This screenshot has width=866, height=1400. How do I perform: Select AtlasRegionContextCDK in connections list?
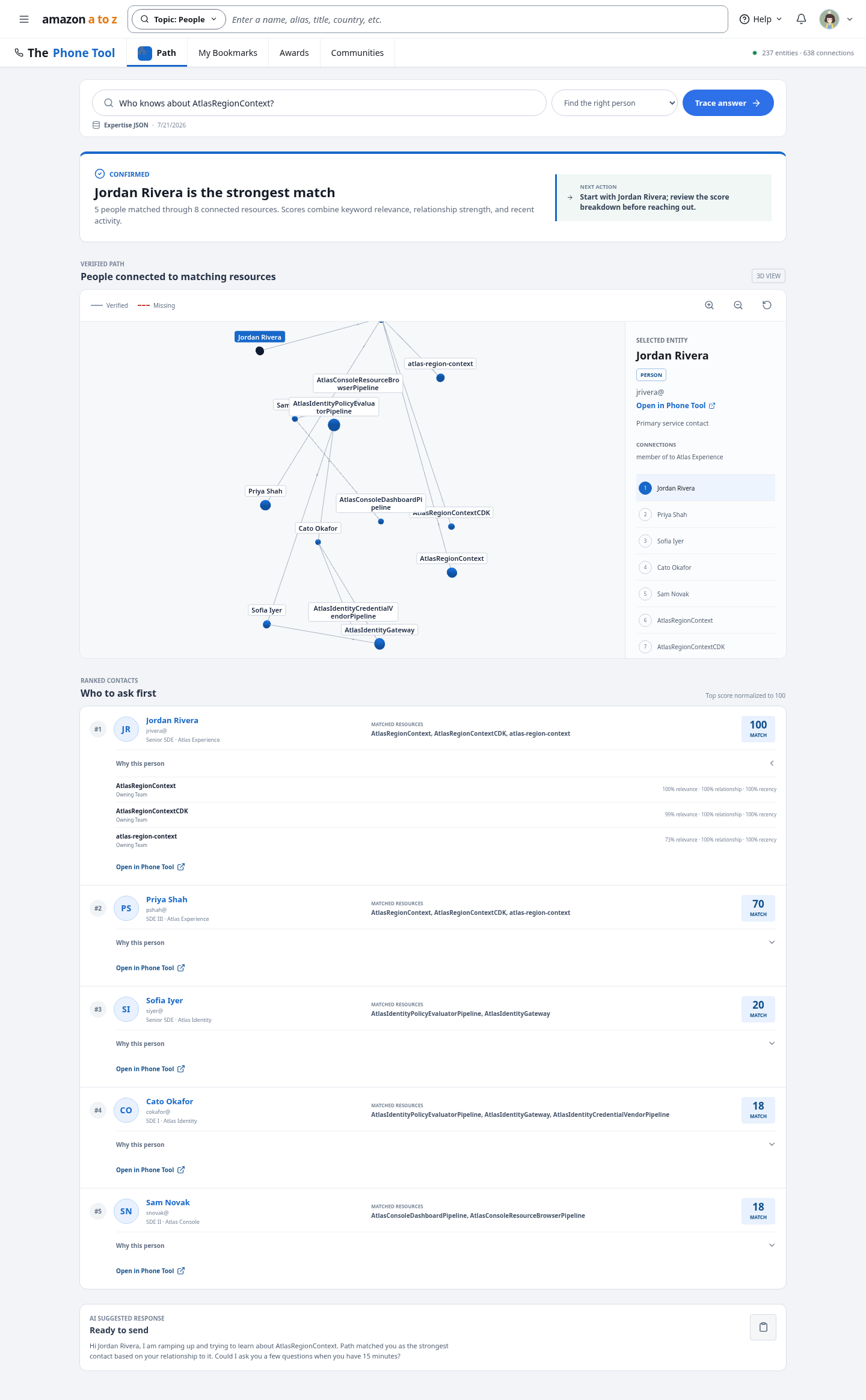click(705, 647)
